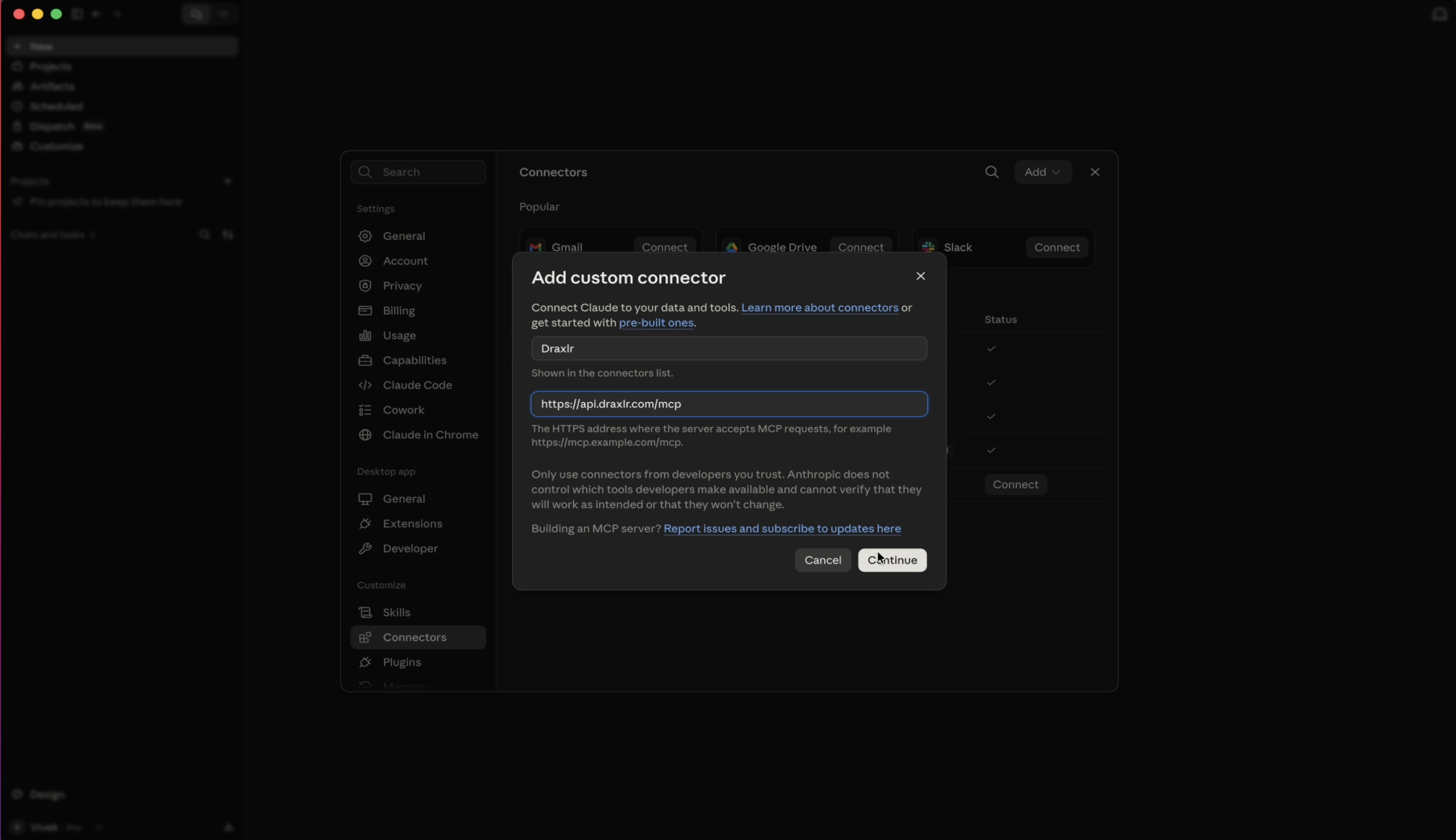Click the Slack logo icon

(928, 247)
